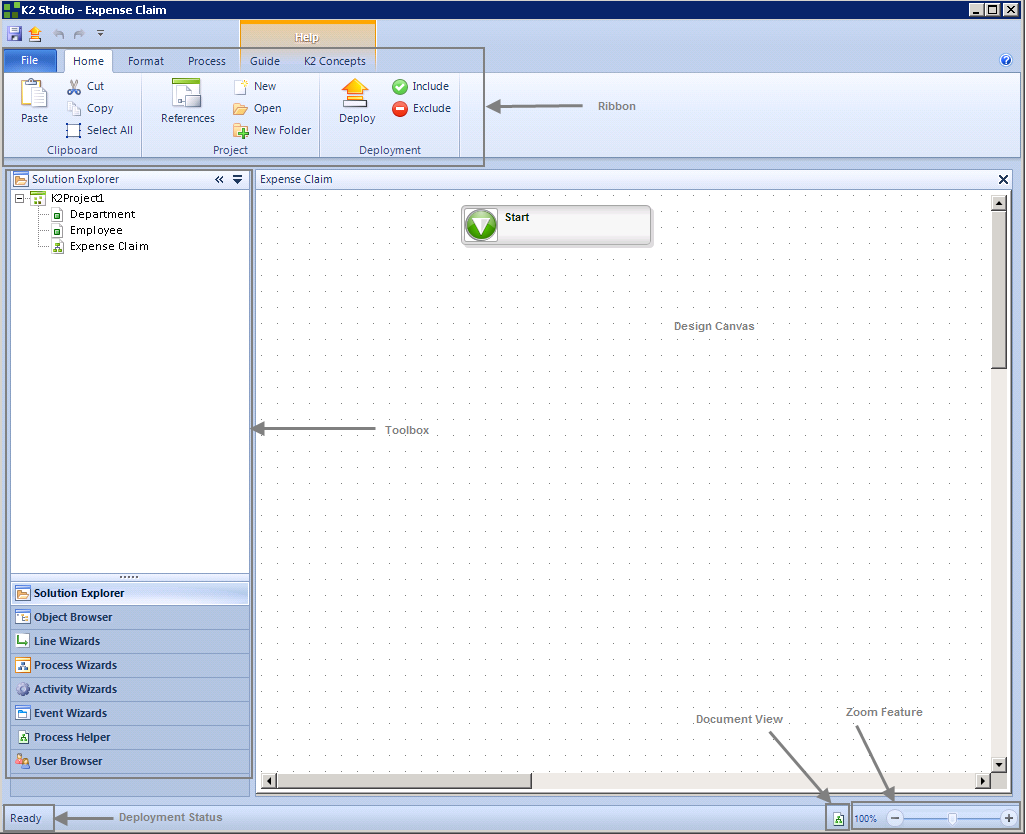Open the K2 Concepts tab

tap(335, 61)
